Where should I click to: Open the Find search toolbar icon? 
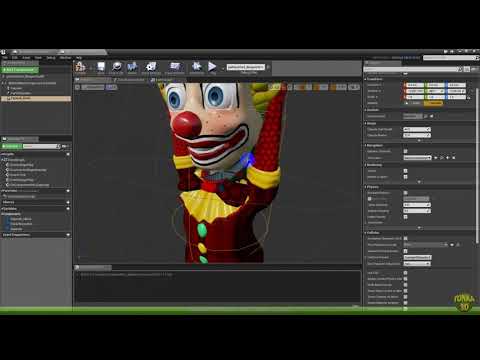[132, 67]
